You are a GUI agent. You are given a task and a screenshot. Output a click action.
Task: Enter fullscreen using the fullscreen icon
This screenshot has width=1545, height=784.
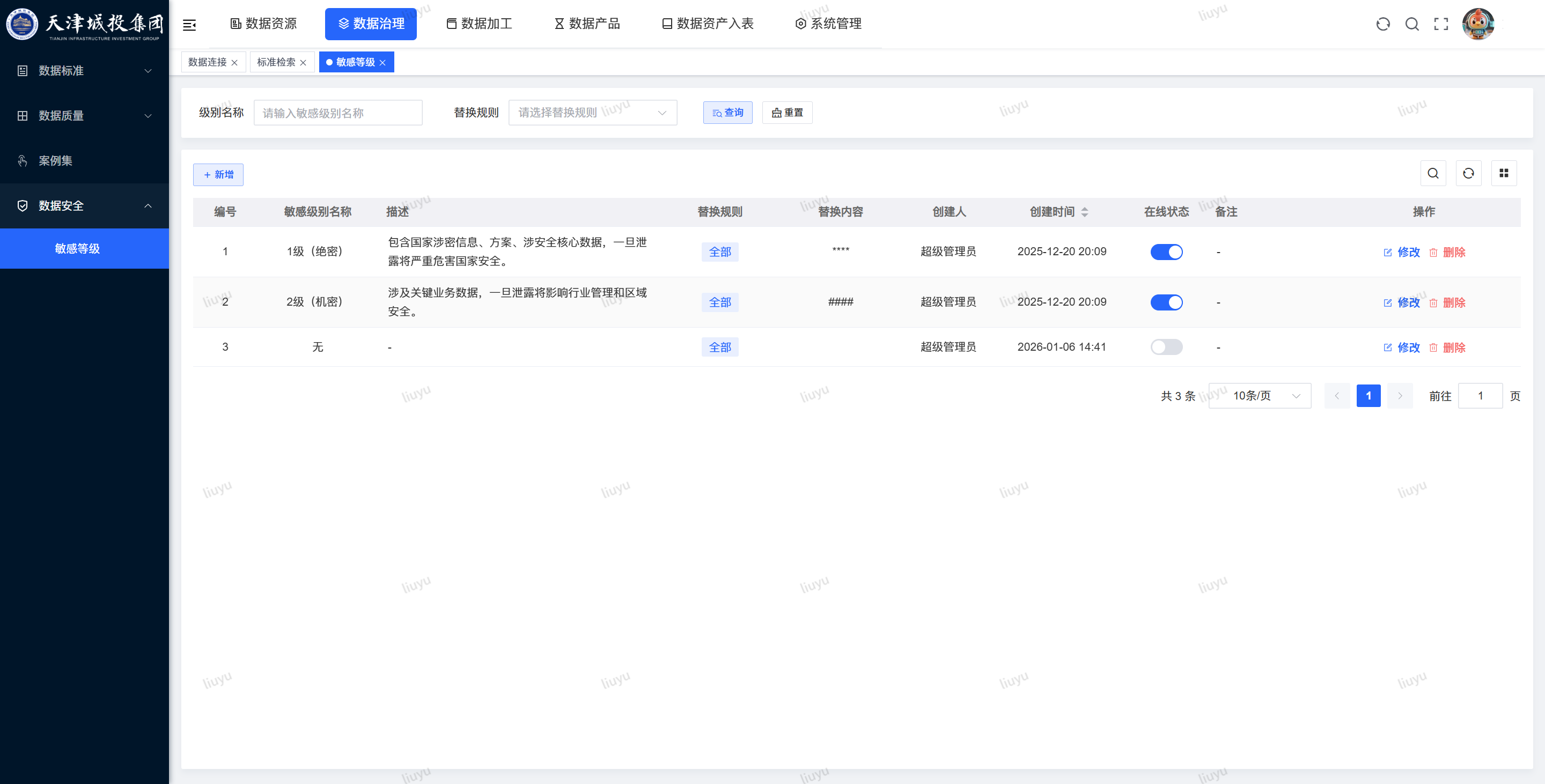point(1441,24)
